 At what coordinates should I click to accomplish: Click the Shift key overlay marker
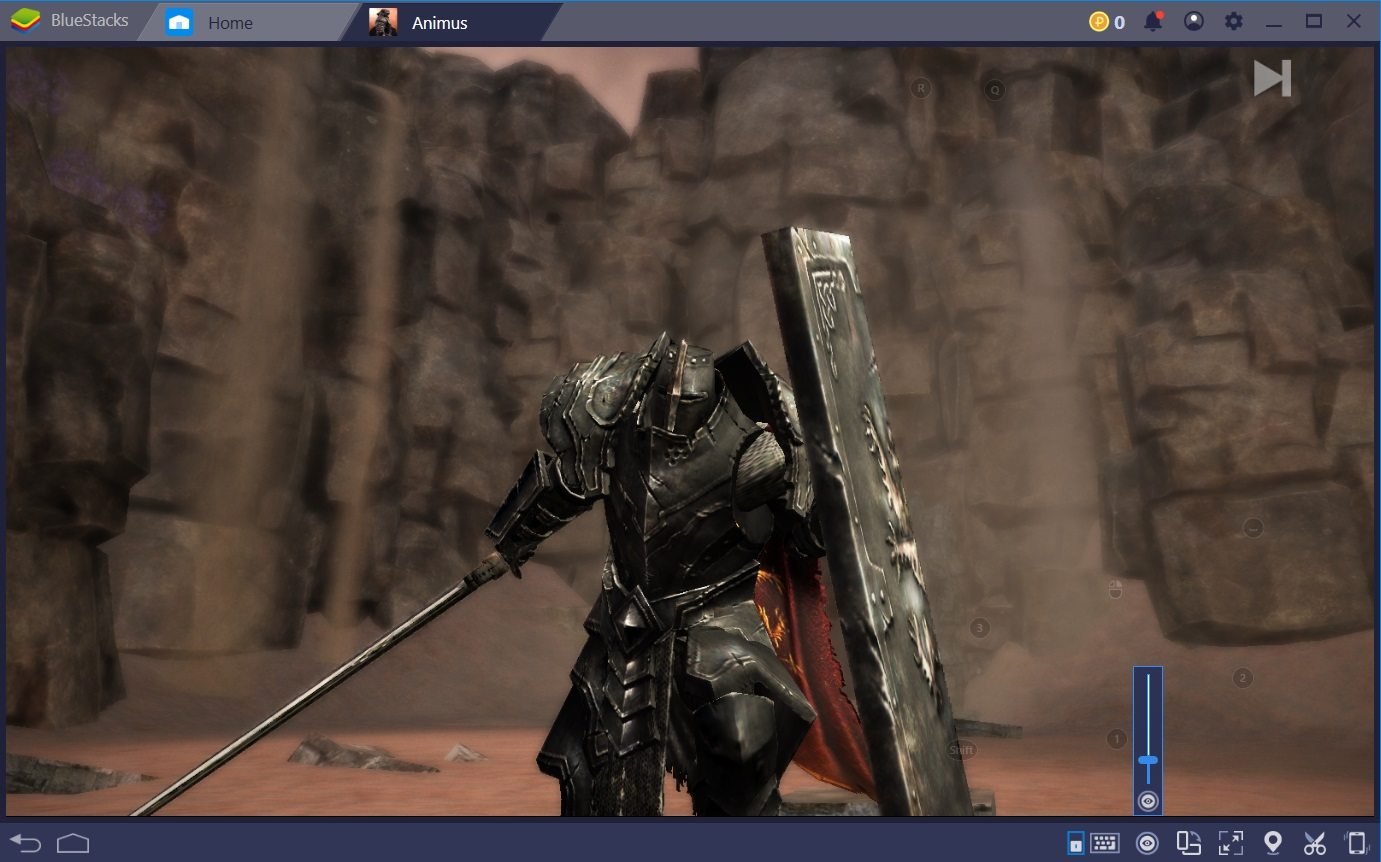(x=961, y=750)
